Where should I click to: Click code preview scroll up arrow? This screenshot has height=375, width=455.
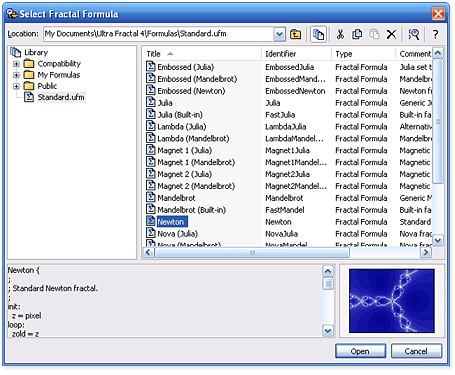328,271
